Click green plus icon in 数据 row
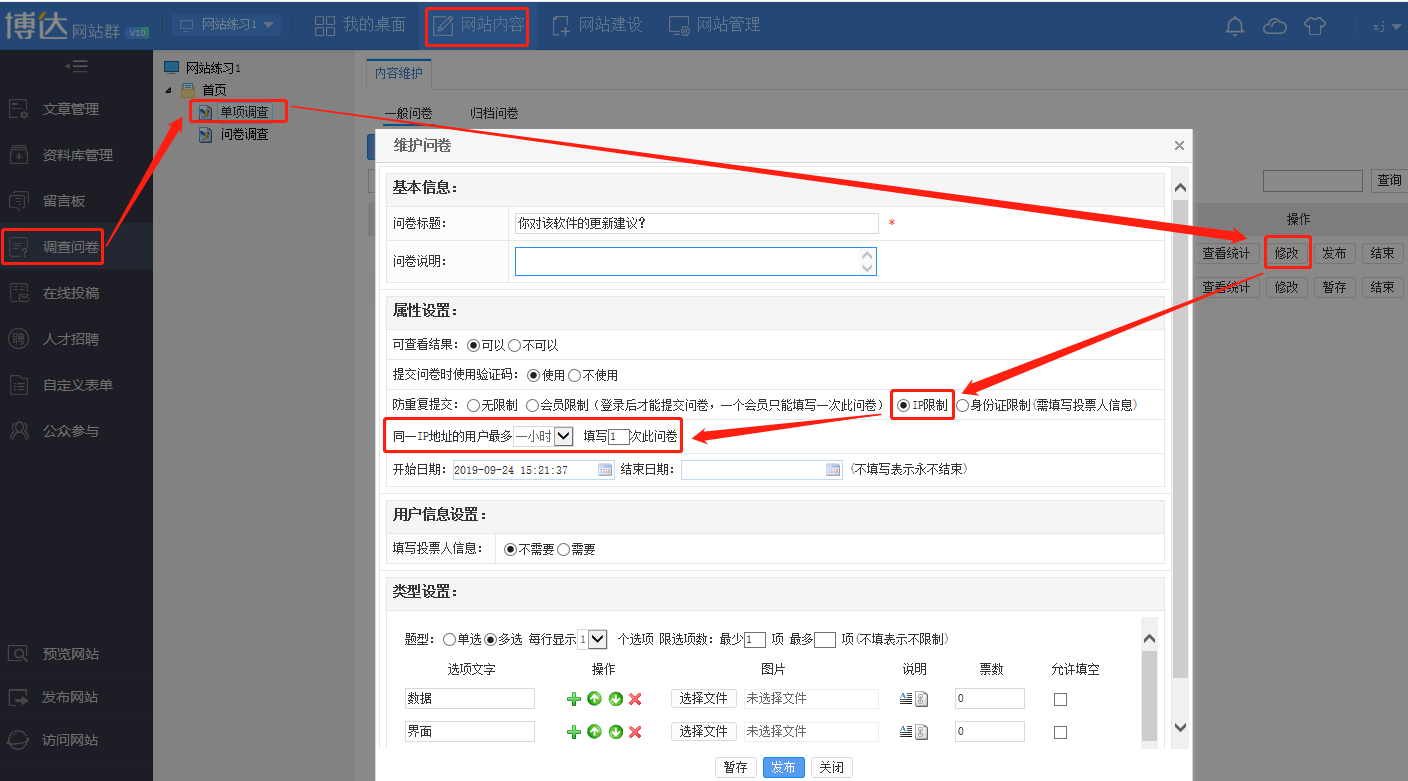The image size is (1408, 781). [574, 699]
